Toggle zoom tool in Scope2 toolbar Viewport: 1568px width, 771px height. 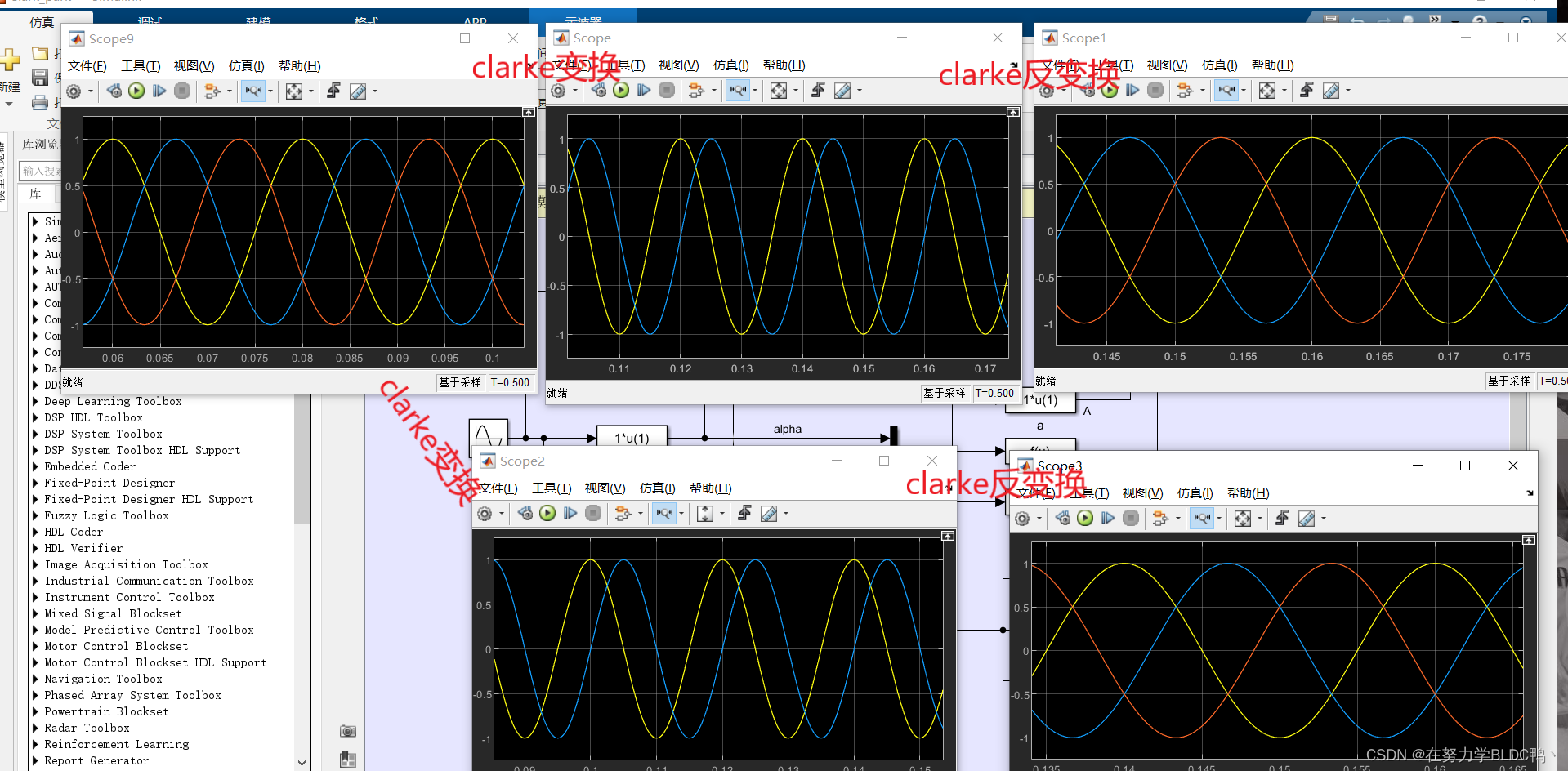tap(664, 514)
